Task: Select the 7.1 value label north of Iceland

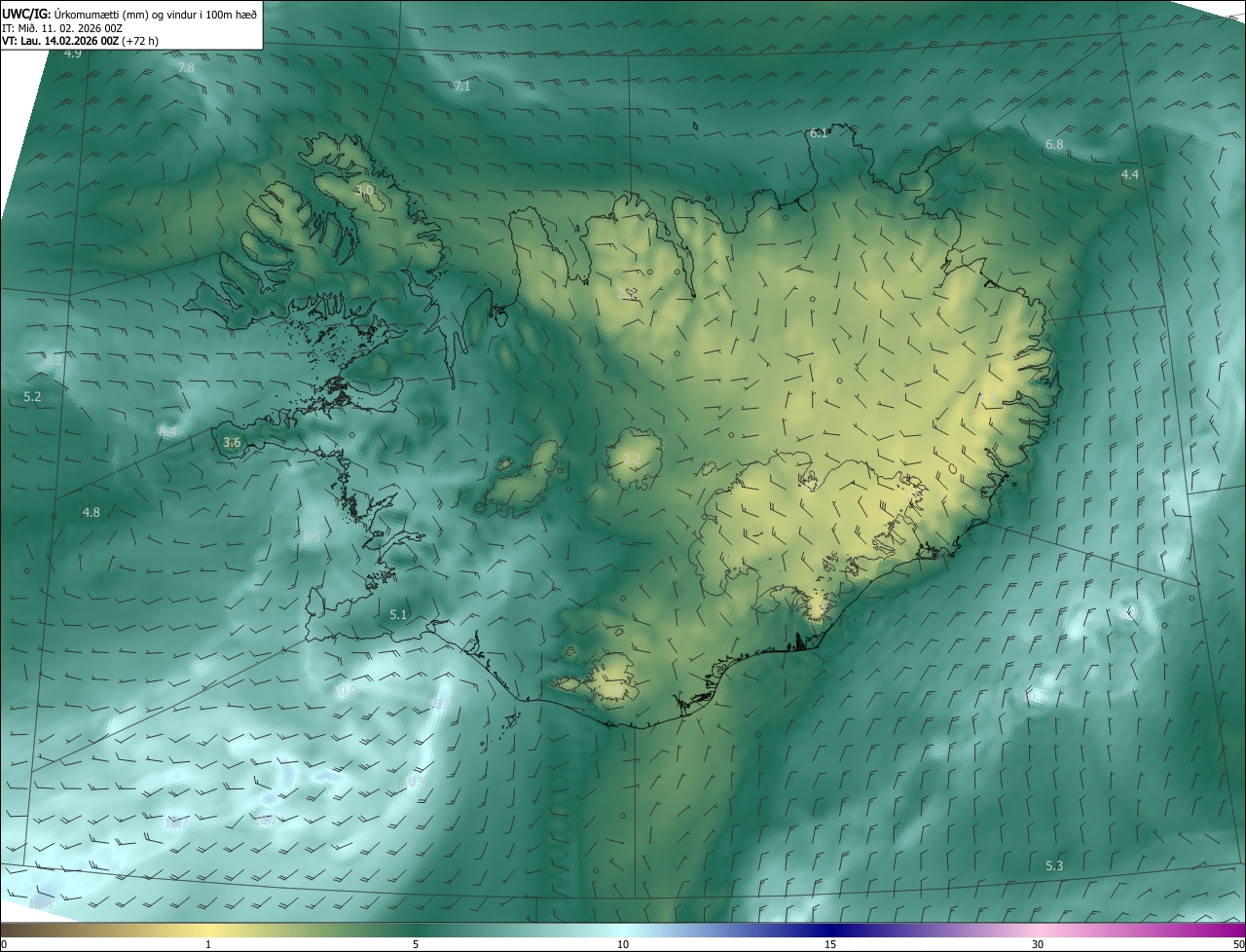Action: [x=462, y=87]
